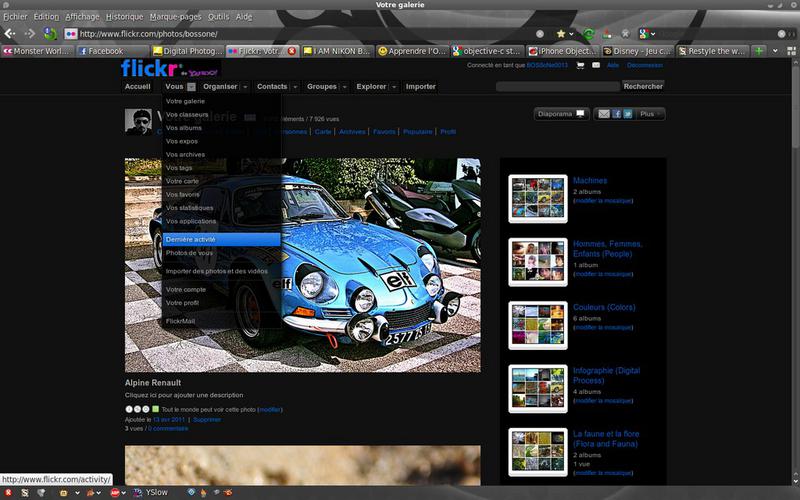Click the browser forward arrow
800x500 pixels.
(30, 34)
